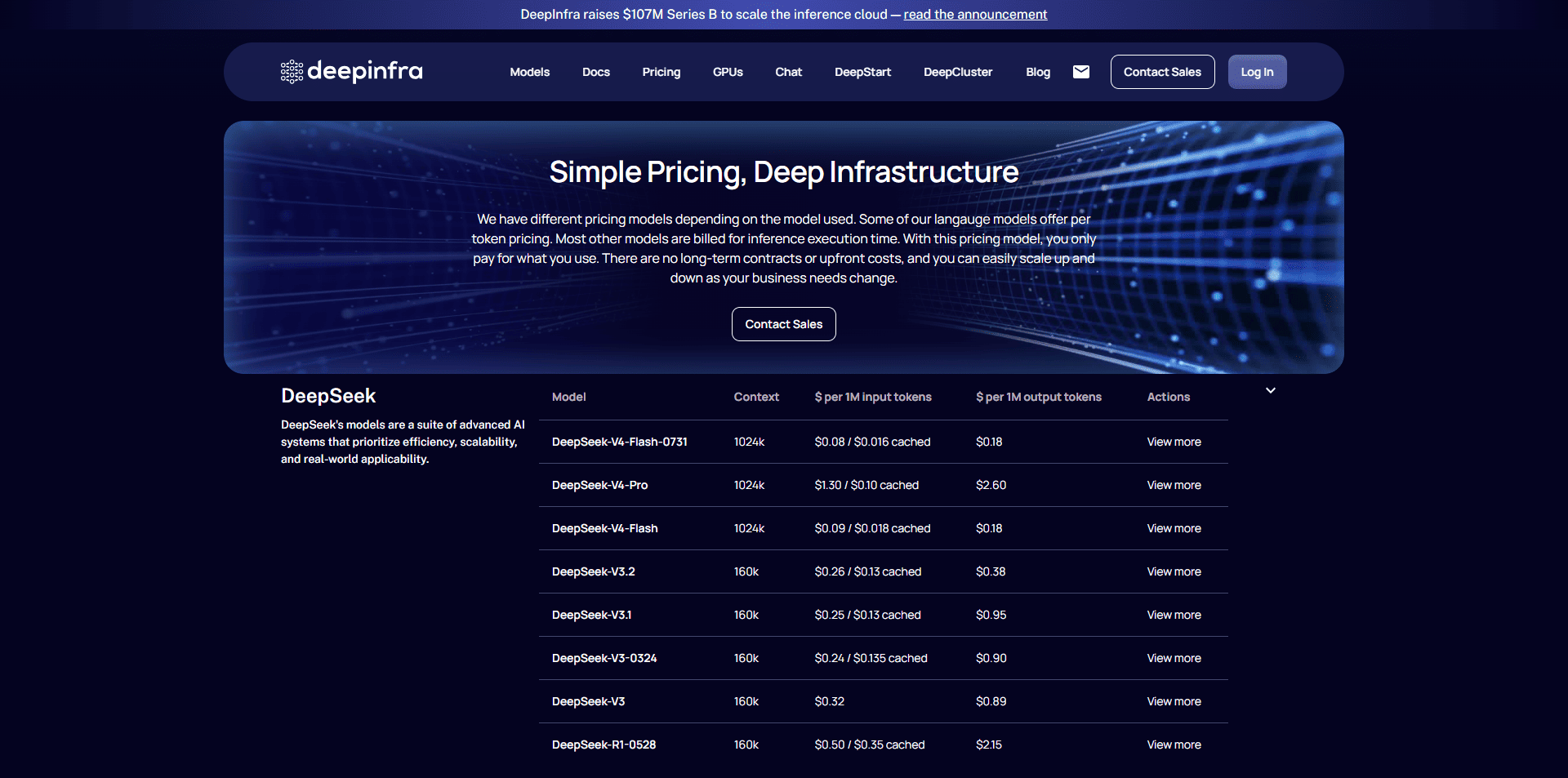Viewport: 1568px width, 778px height.
Task: Click the $0.89 output price
Action: [991, 701]
